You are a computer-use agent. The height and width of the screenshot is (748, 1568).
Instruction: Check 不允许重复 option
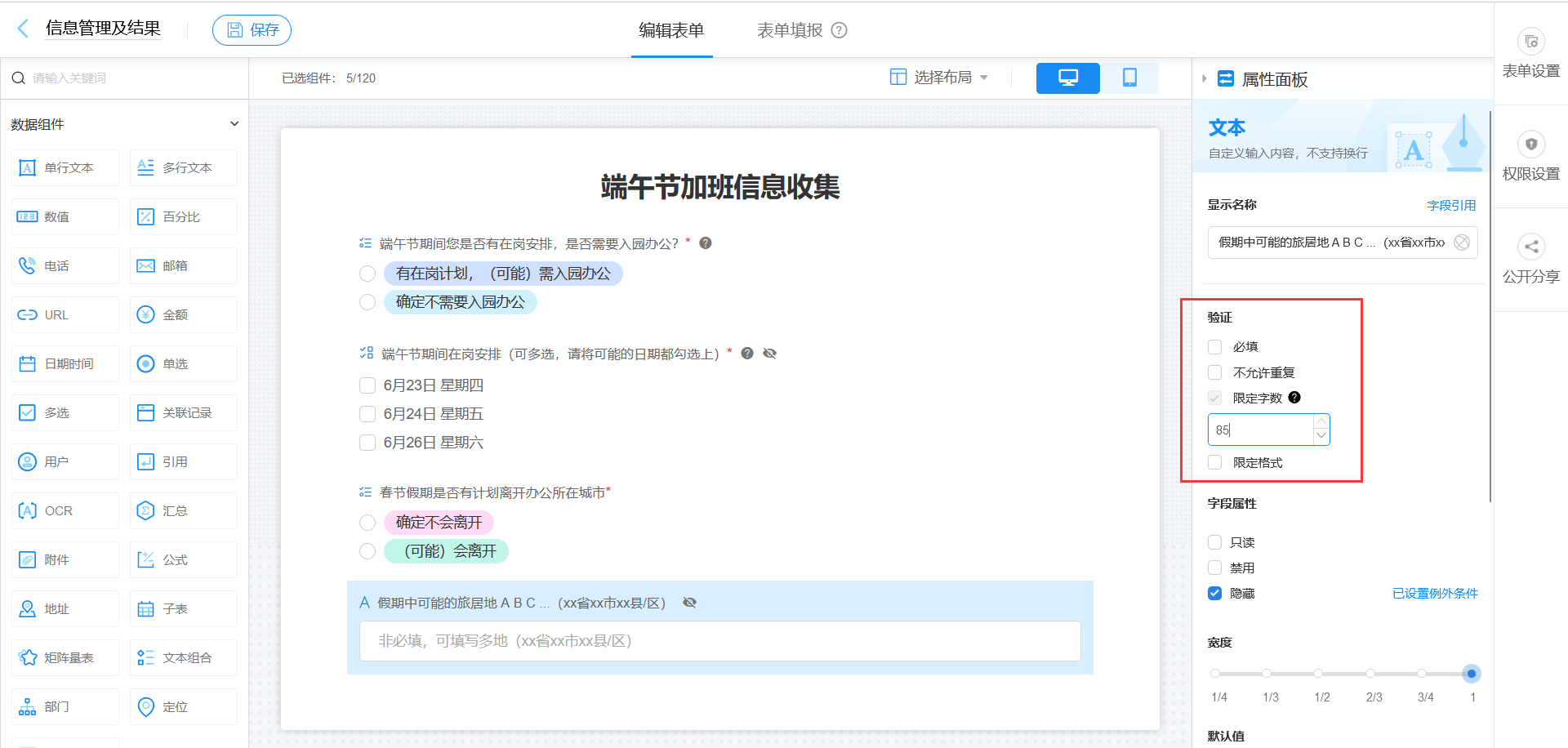click(1214, 372)
